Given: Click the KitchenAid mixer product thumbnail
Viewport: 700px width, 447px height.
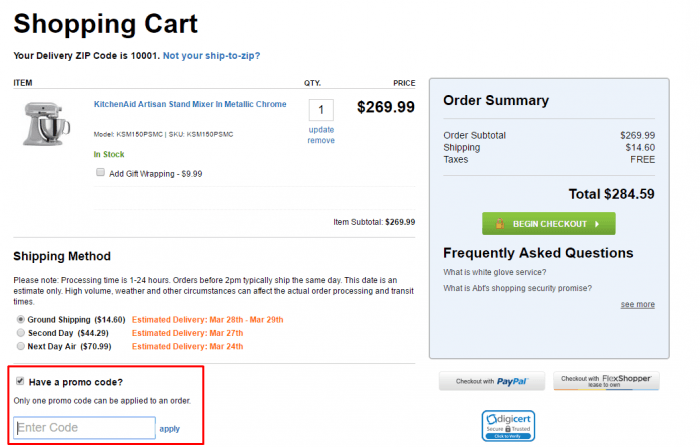Looking at the screenshot, I should point(46,124).
